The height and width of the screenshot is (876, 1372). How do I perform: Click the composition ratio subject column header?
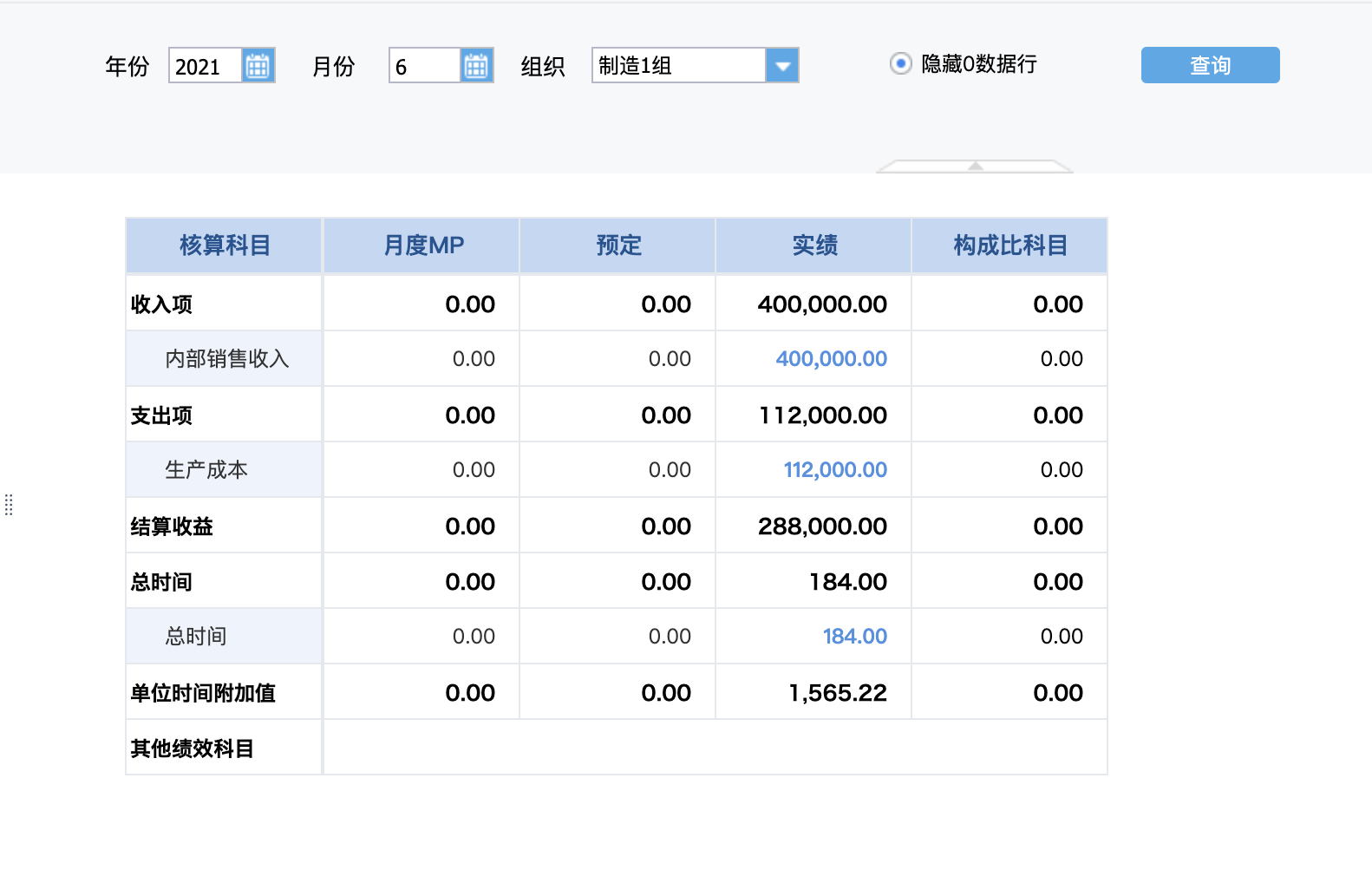[x=1009, y=245]
